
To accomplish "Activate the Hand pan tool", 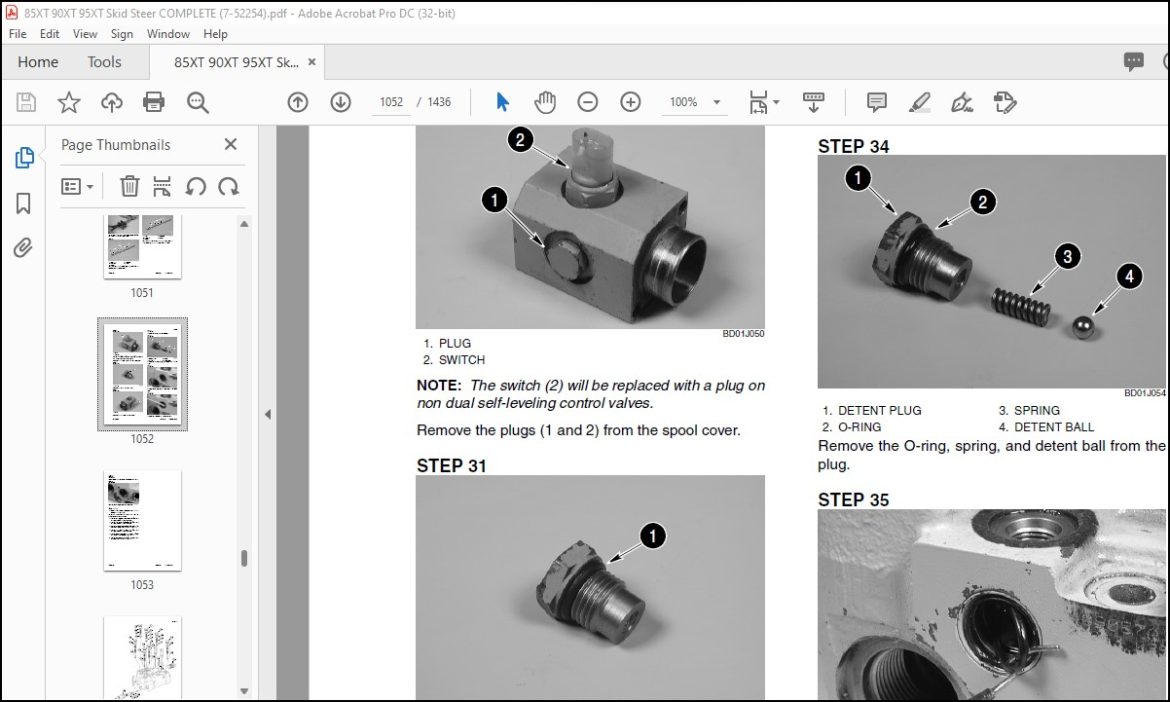I will coord(545,102).
